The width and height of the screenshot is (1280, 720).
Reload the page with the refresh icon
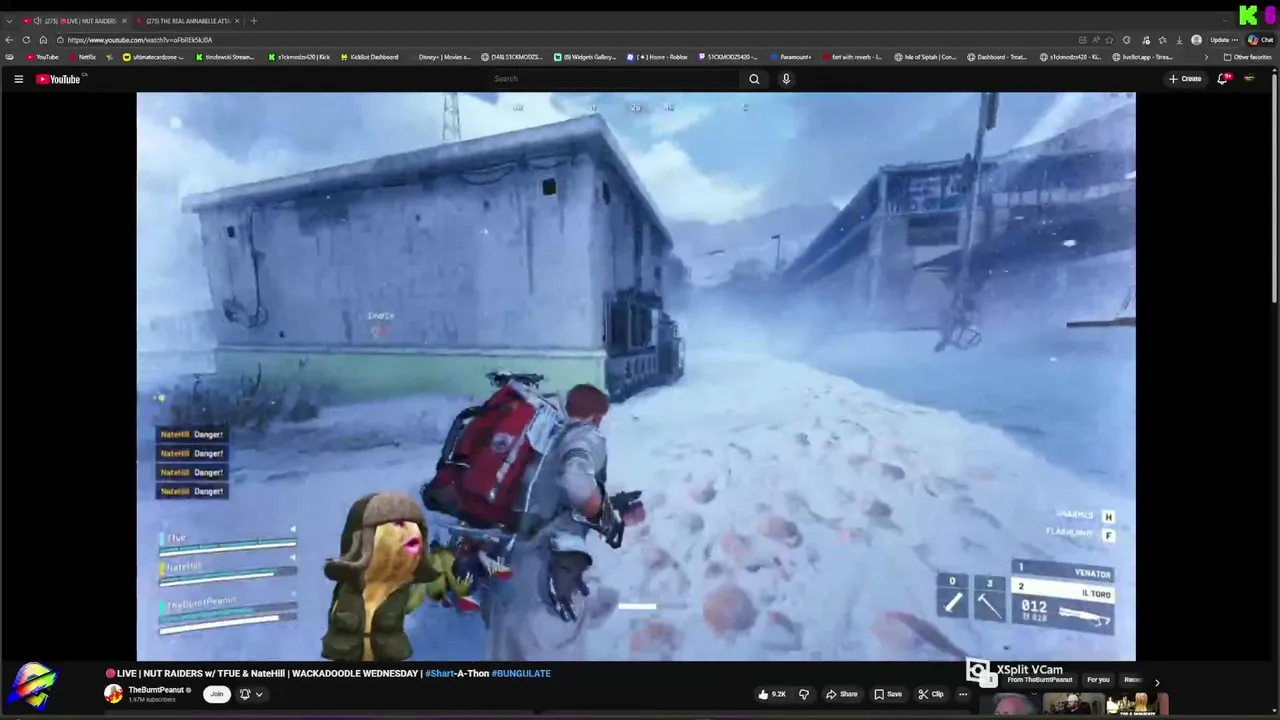click(27, 40)
